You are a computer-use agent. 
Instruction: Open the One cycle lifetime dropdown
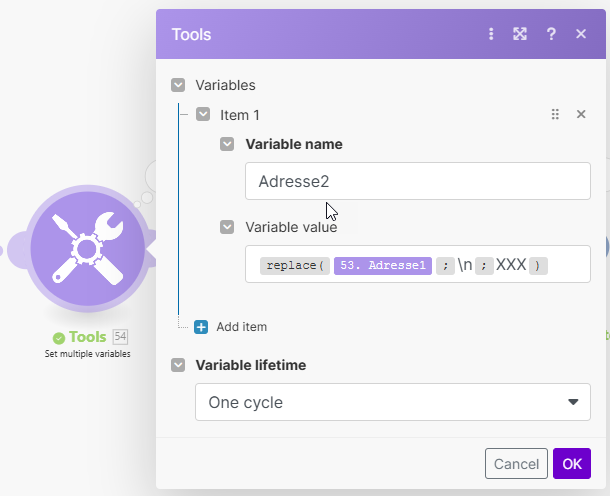tap(393, 403)
